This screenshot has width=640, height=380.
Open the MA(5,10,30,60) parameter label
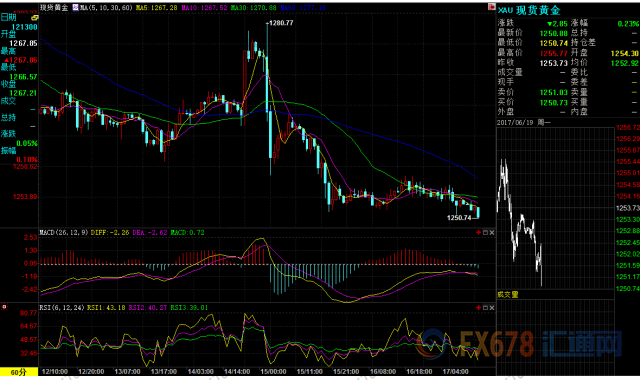[106, 7]
